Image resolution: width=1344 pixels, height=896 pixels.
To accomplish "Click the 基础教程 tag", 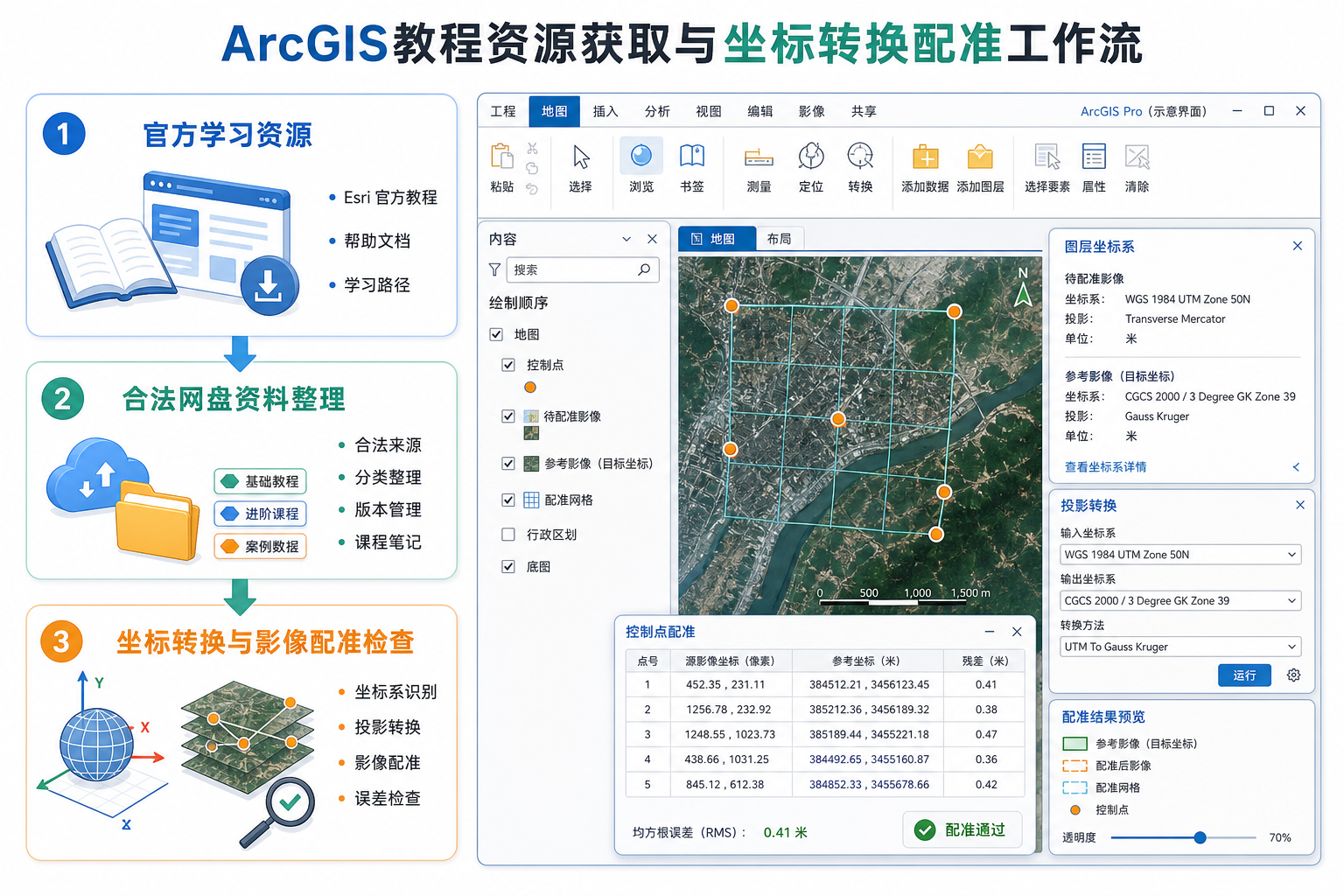I will (x=260, y=481).
